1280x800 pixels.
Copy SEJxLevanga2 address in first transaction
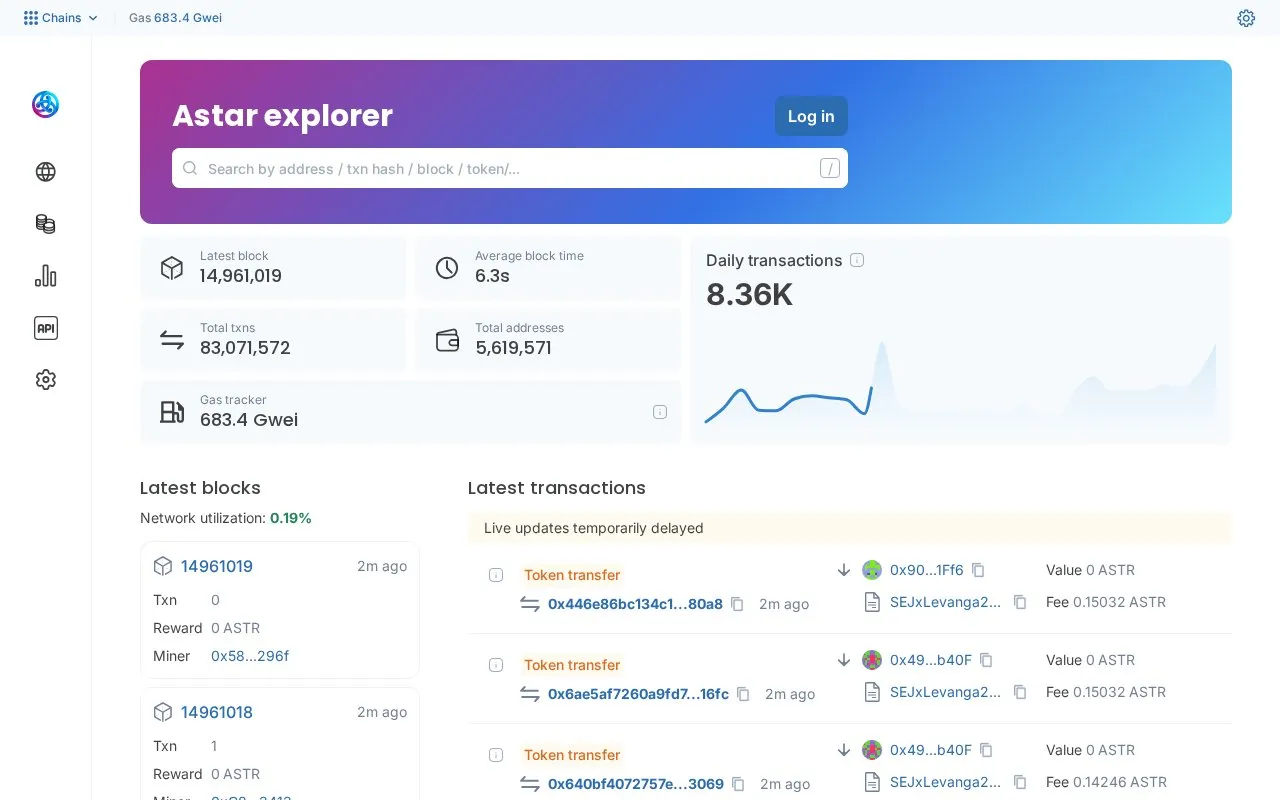pos(1020,602)
